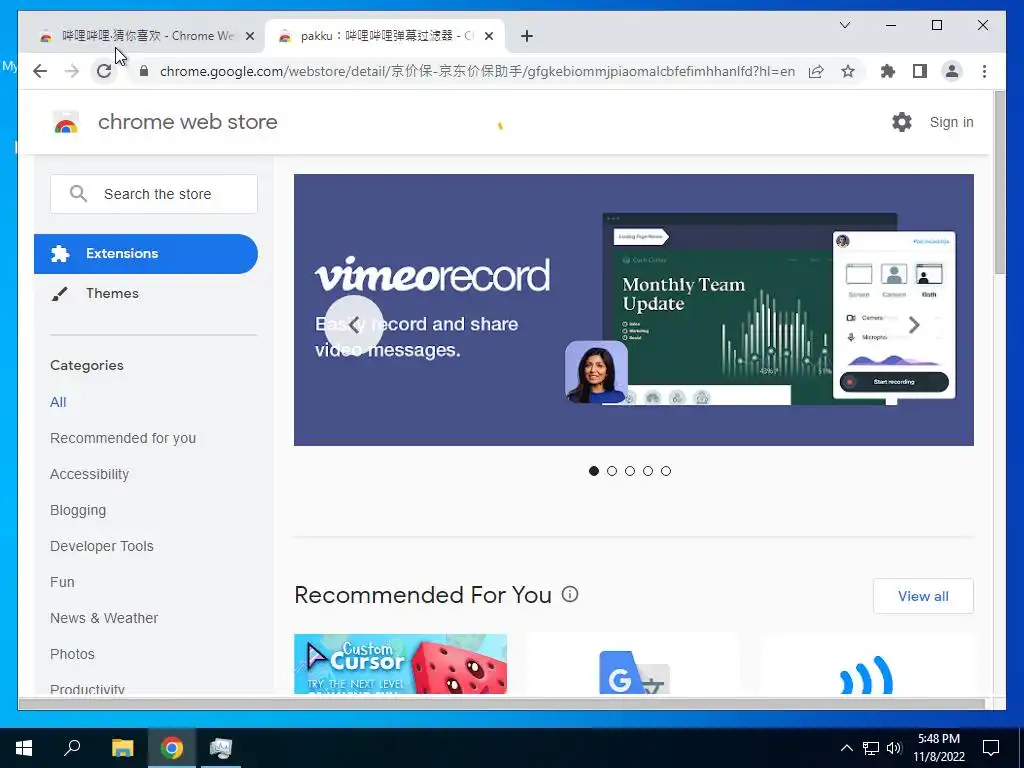Open the monitor app in taskbar

tap(221, 748)
